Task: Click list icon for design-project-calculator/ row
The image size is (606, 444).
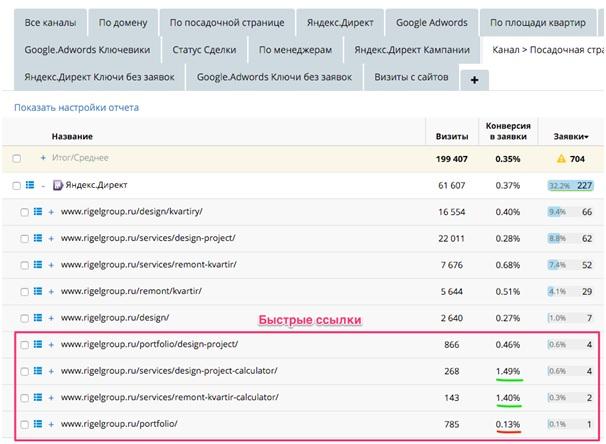Action: click(x=37, y=371)
